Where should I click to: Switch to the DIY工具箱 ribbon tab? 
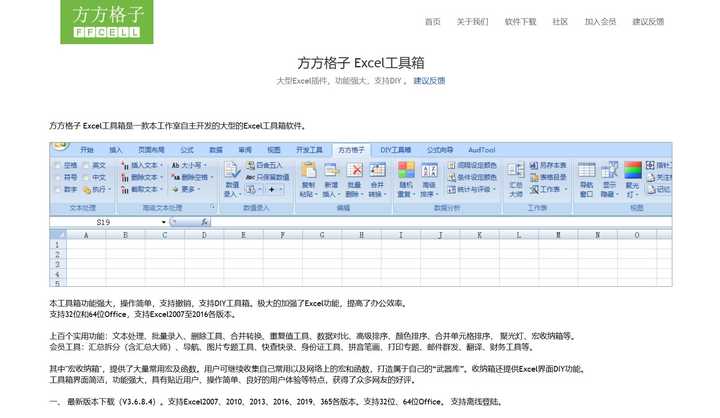click(395, 150)
